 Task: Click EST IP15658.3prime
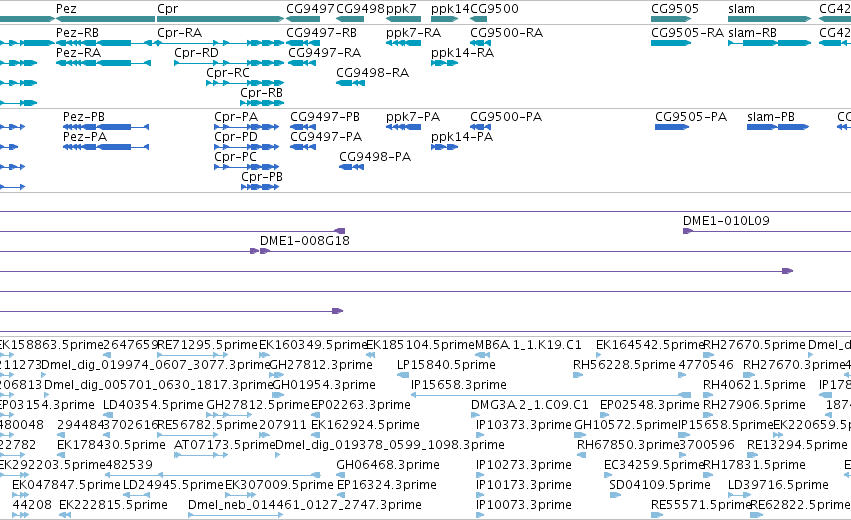pyautogui.click(x=551, y=395)
